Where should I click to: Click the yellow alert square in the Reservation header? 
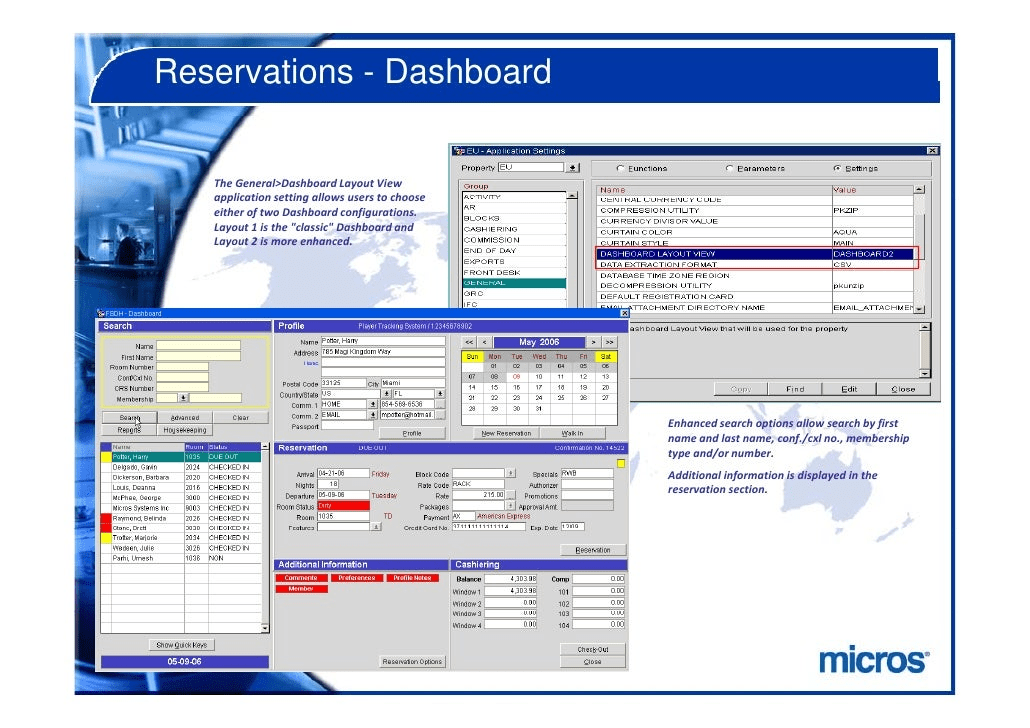point(621,463)
